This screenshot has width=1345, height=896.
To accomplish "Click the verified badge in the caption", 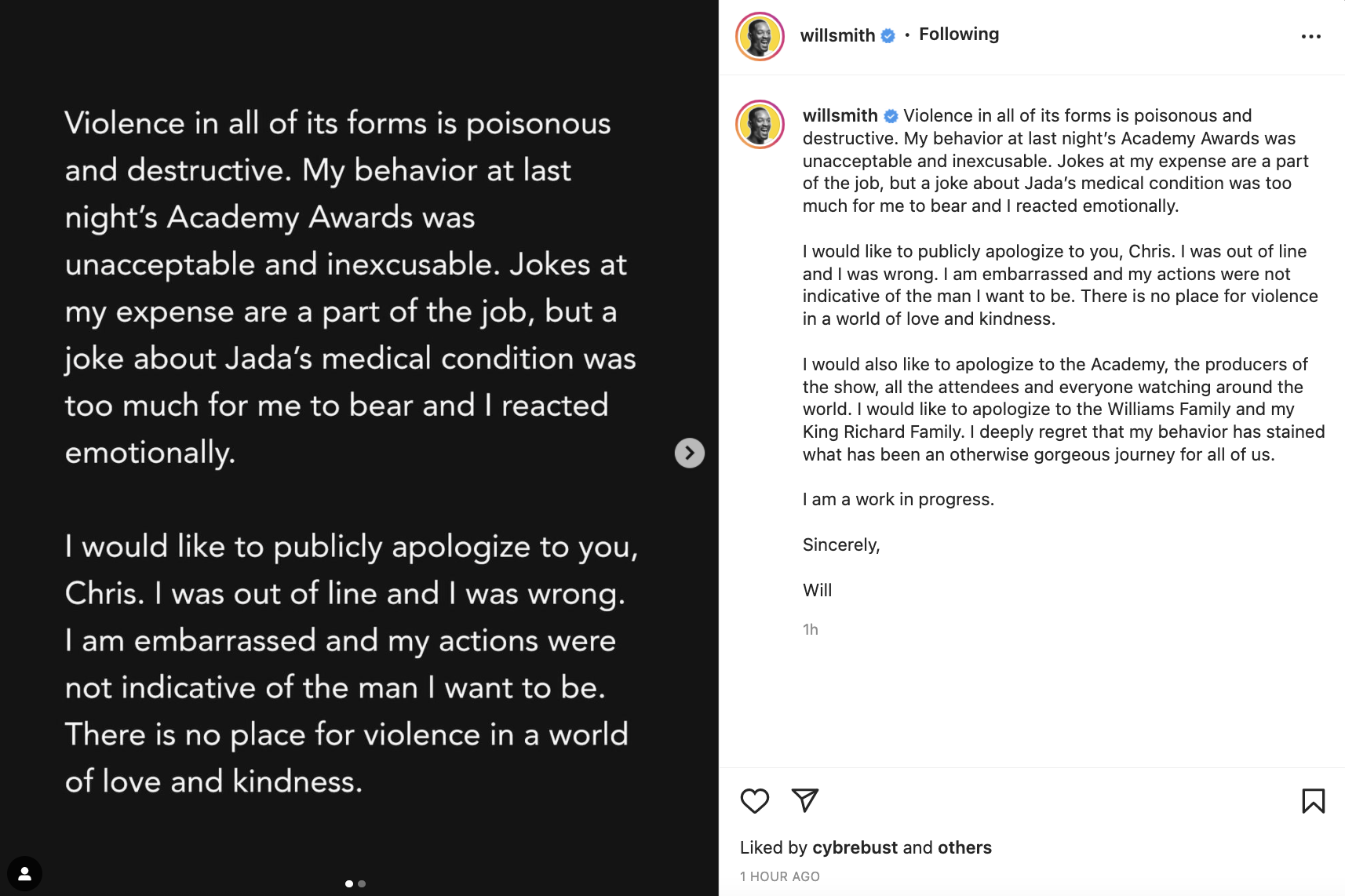I will pyautogui.click(x=891, y=116).
